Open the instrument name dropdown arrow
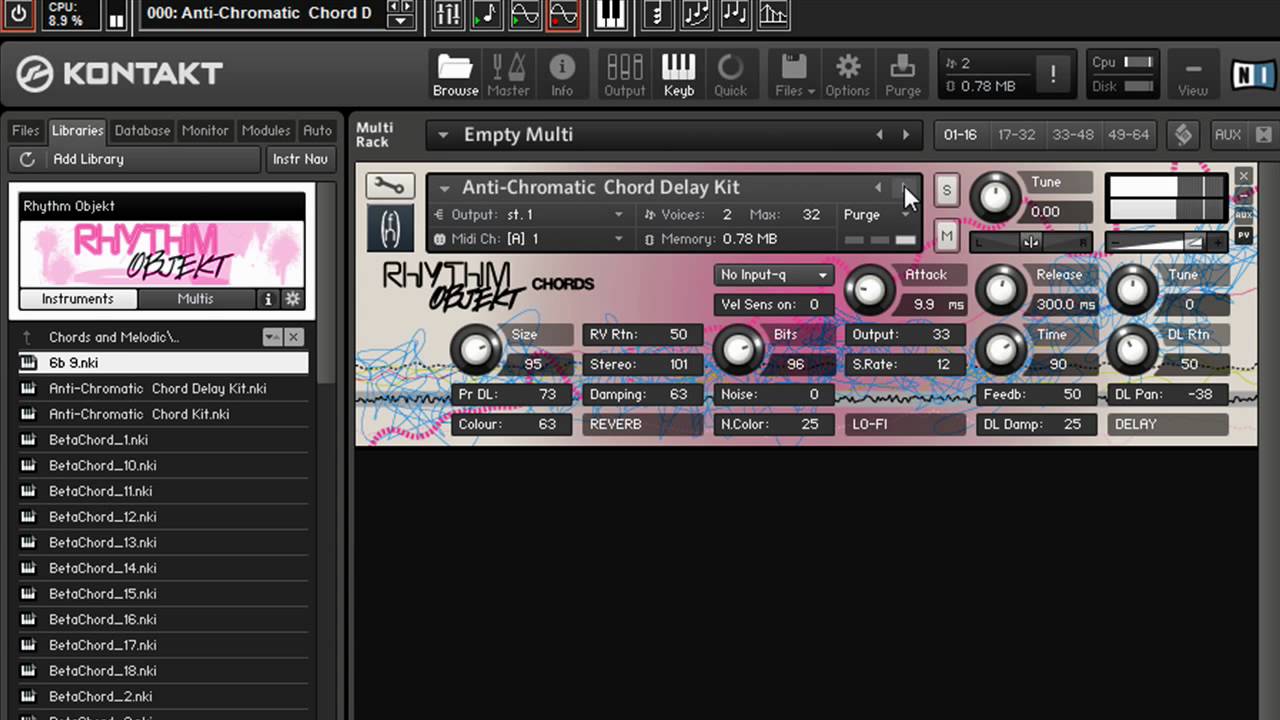 click(444, 187)
